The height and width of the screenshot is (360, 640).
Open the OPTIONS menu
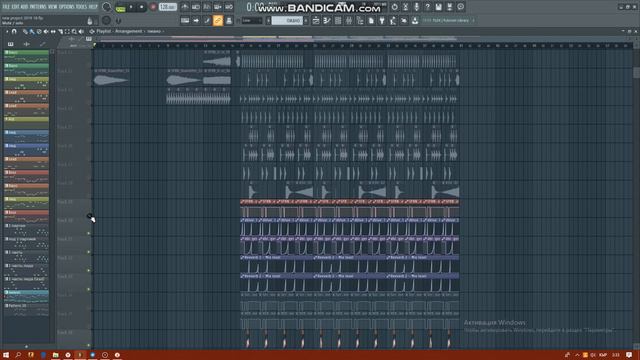click(x=67, y=7)
